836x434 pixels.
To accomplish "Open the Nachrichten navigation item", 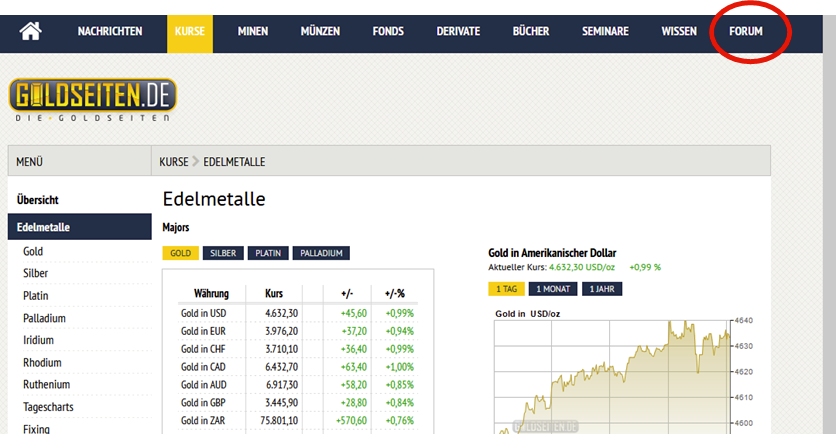I will pyautogui.click(x=110, y=31).
